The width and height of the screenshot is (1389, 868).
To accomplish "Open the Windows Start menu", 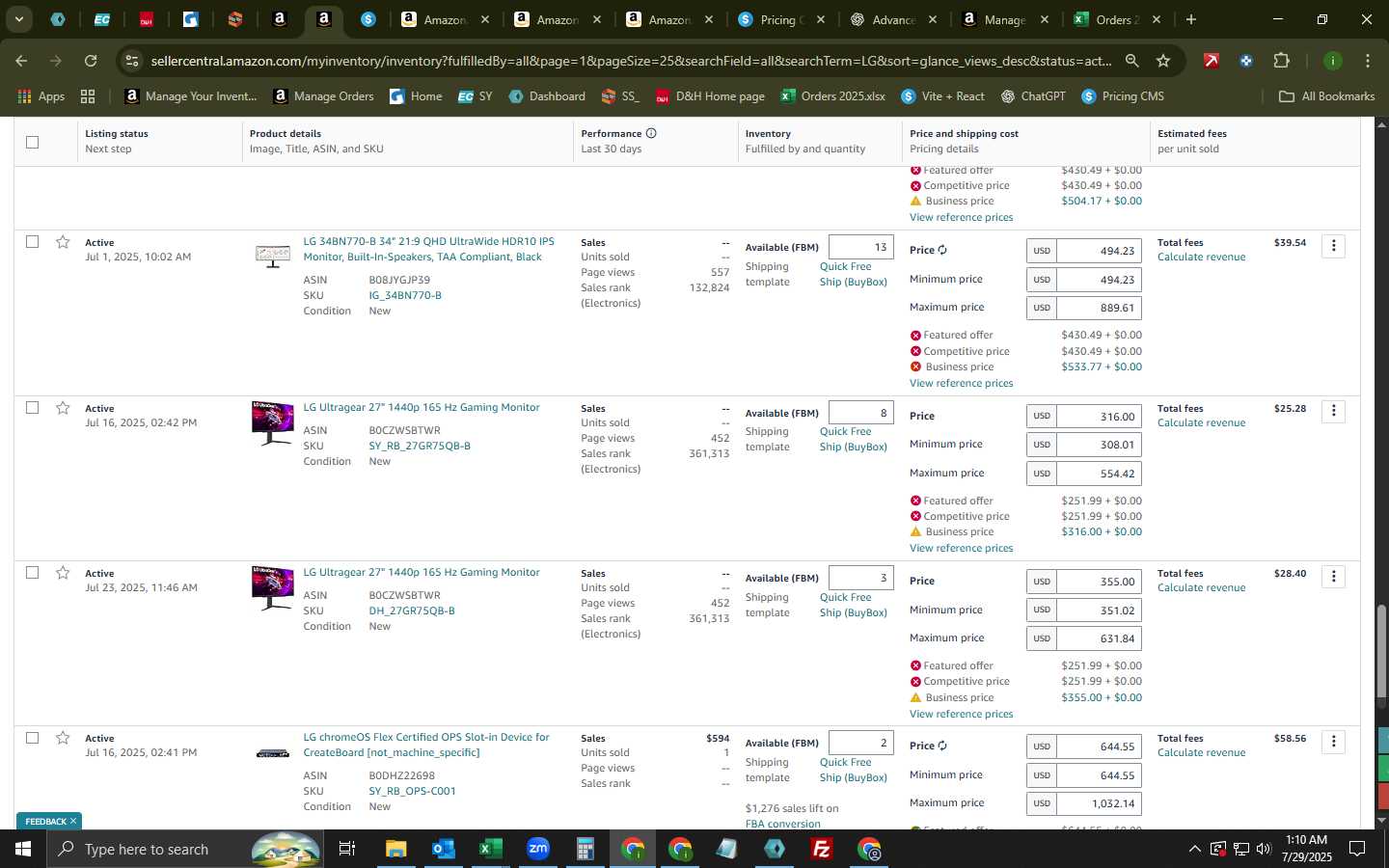I will 23,849.
